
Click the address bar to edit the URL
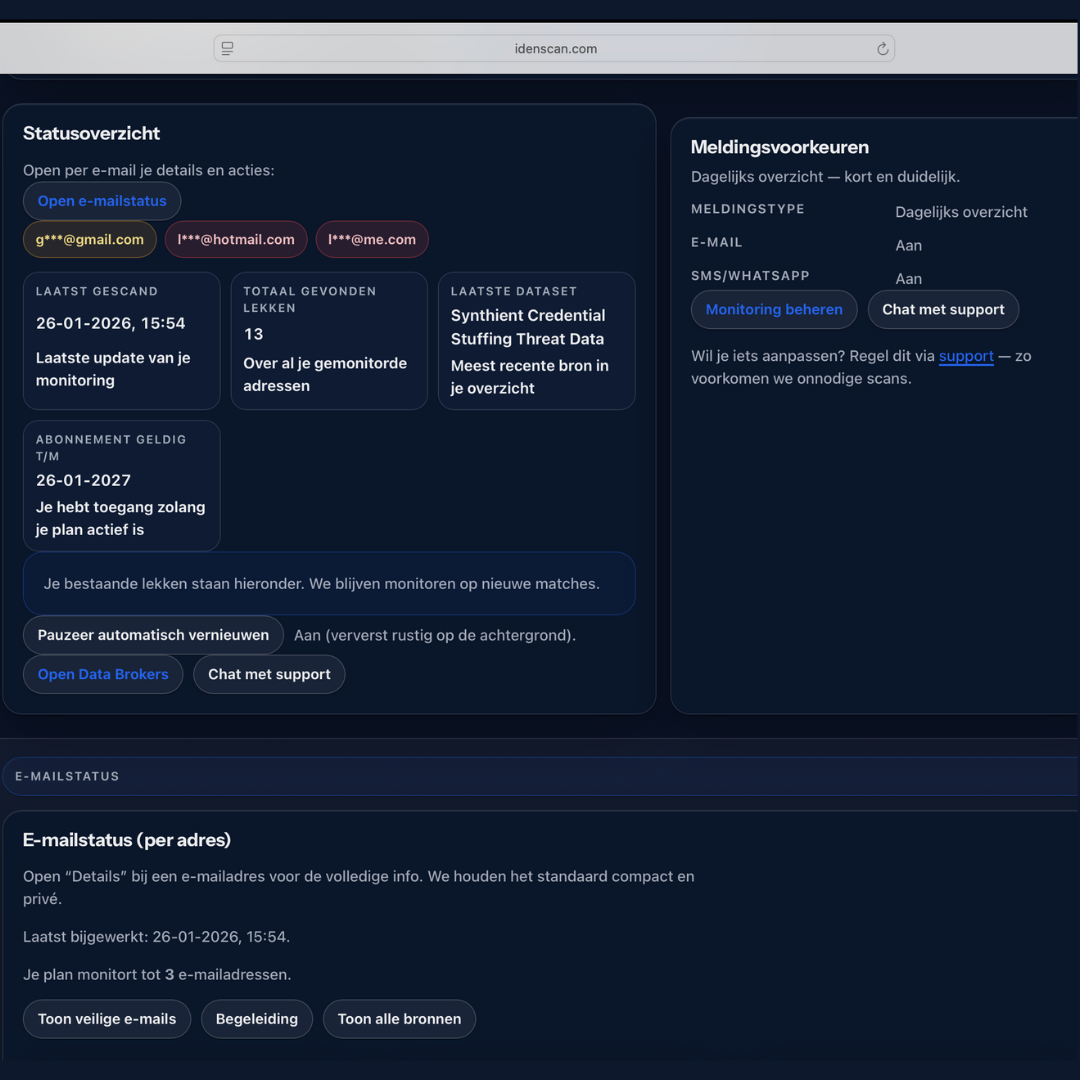pos(553,48)
